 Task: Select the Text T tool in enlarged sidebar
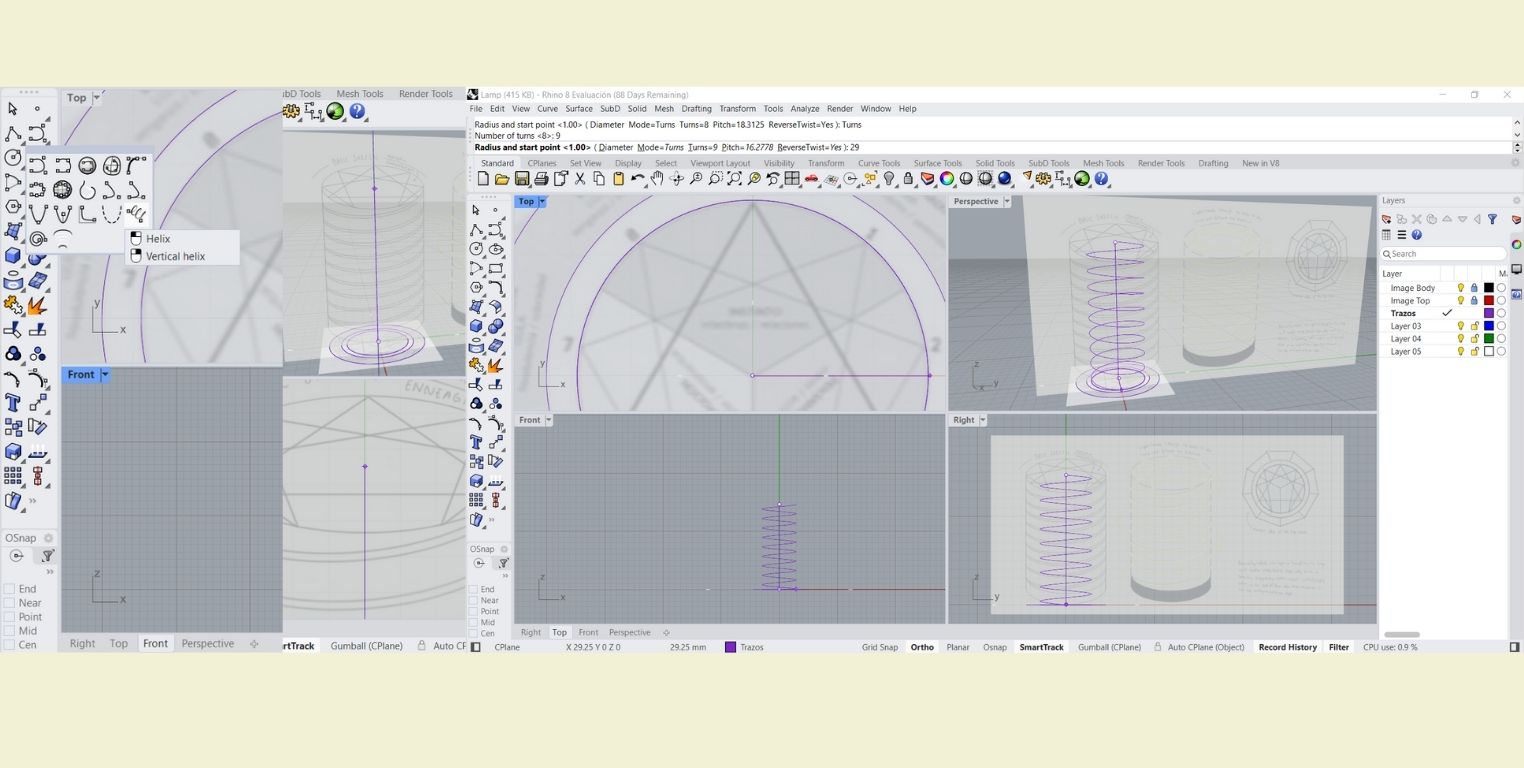pos(13,403)
